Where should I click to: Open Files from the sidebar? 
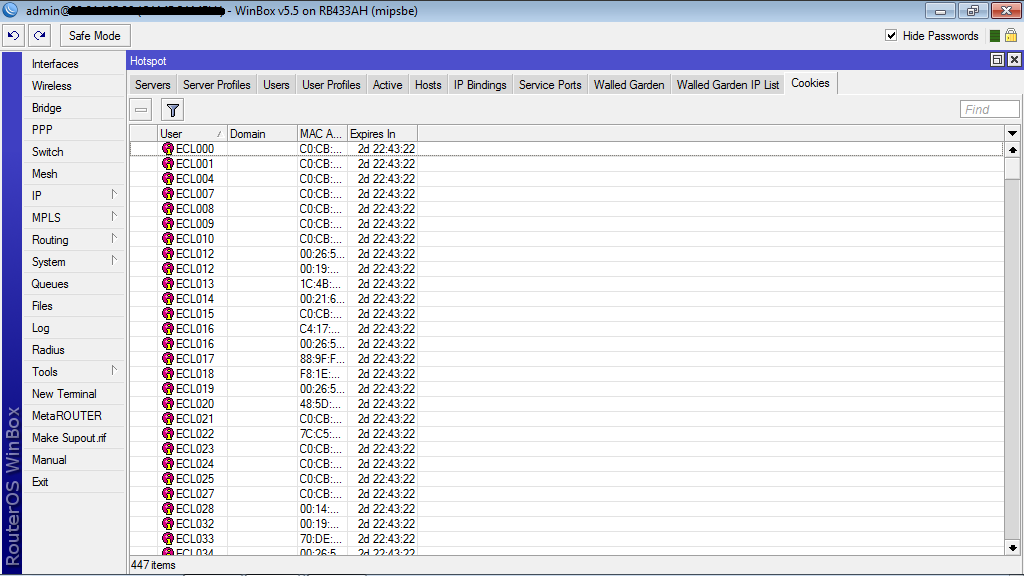click(x=74, y=306)
